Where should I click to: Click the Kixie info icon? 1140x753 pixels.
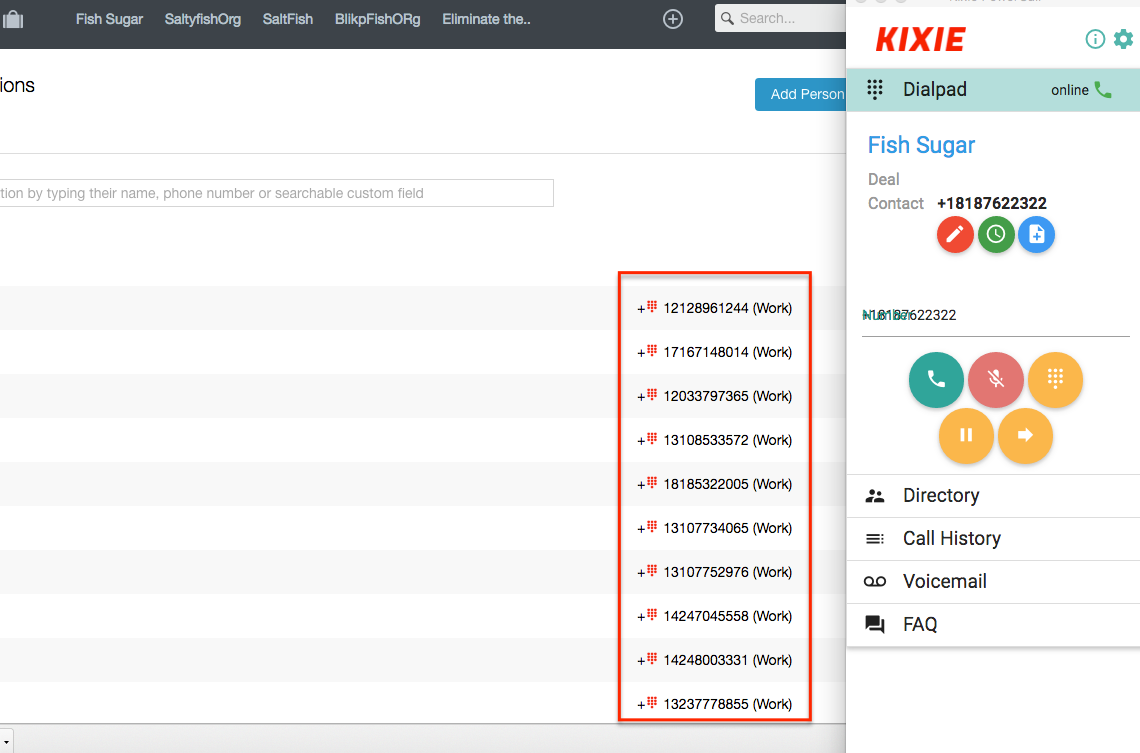1095,39
